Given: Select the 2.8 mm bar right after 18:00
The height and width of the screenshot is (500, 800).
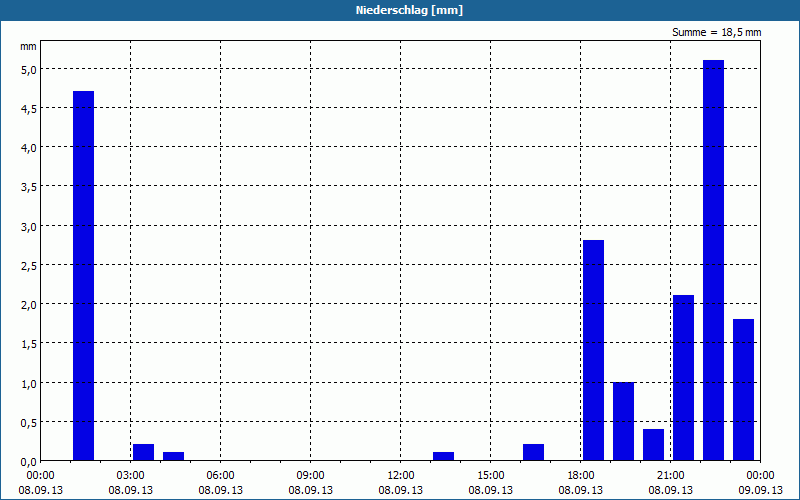Looking at the screenshot, I should (x=593, y=350).
